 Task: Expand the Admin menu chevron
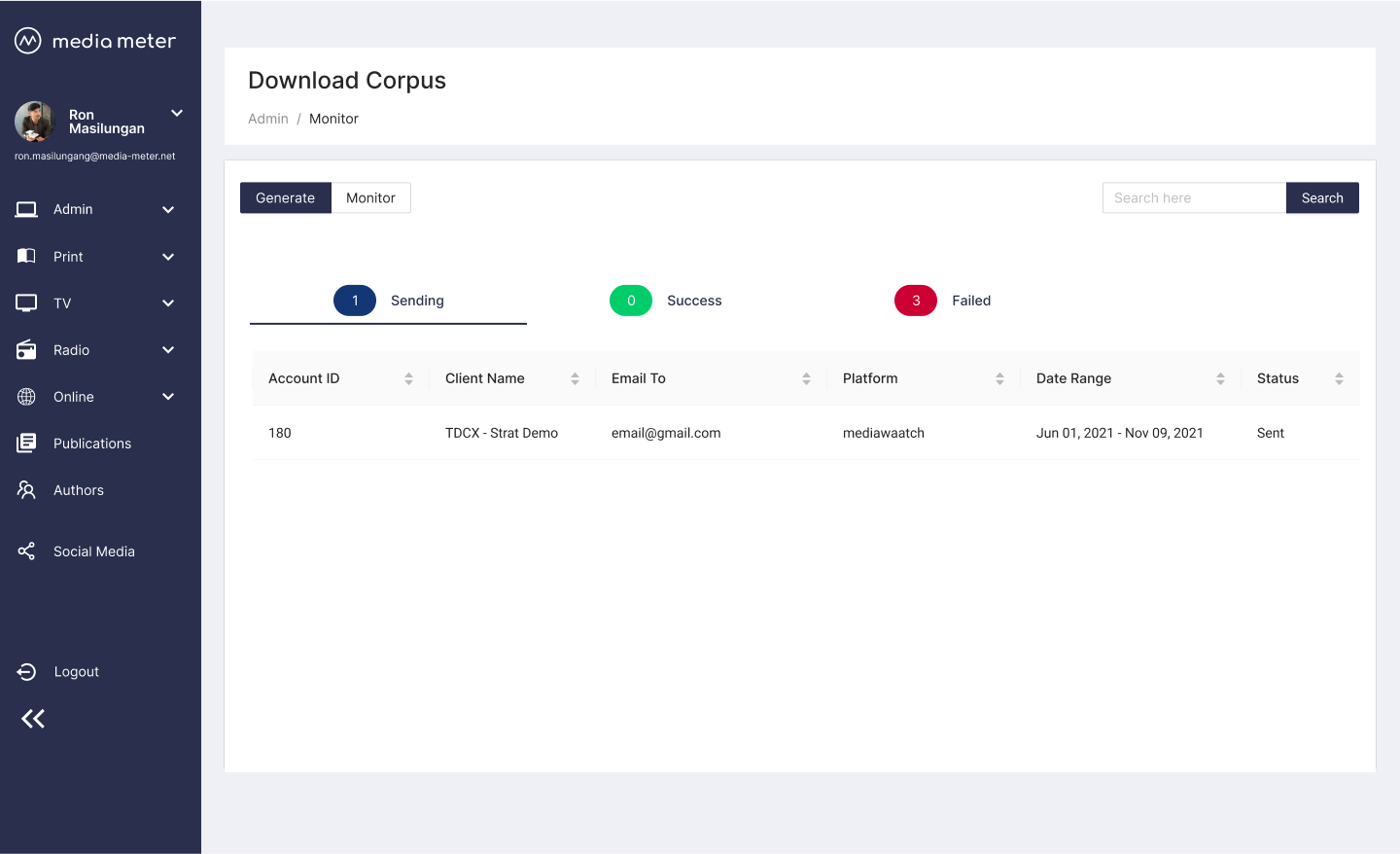coord(168,210)
